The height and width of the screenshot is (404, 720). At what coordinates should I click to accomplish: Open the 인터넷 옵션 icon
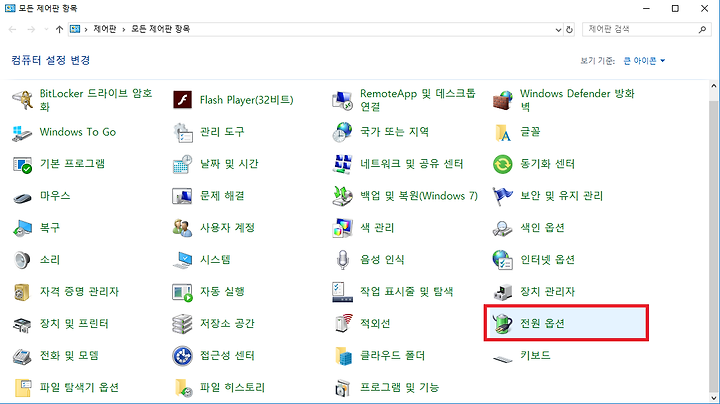click(502, 260)
